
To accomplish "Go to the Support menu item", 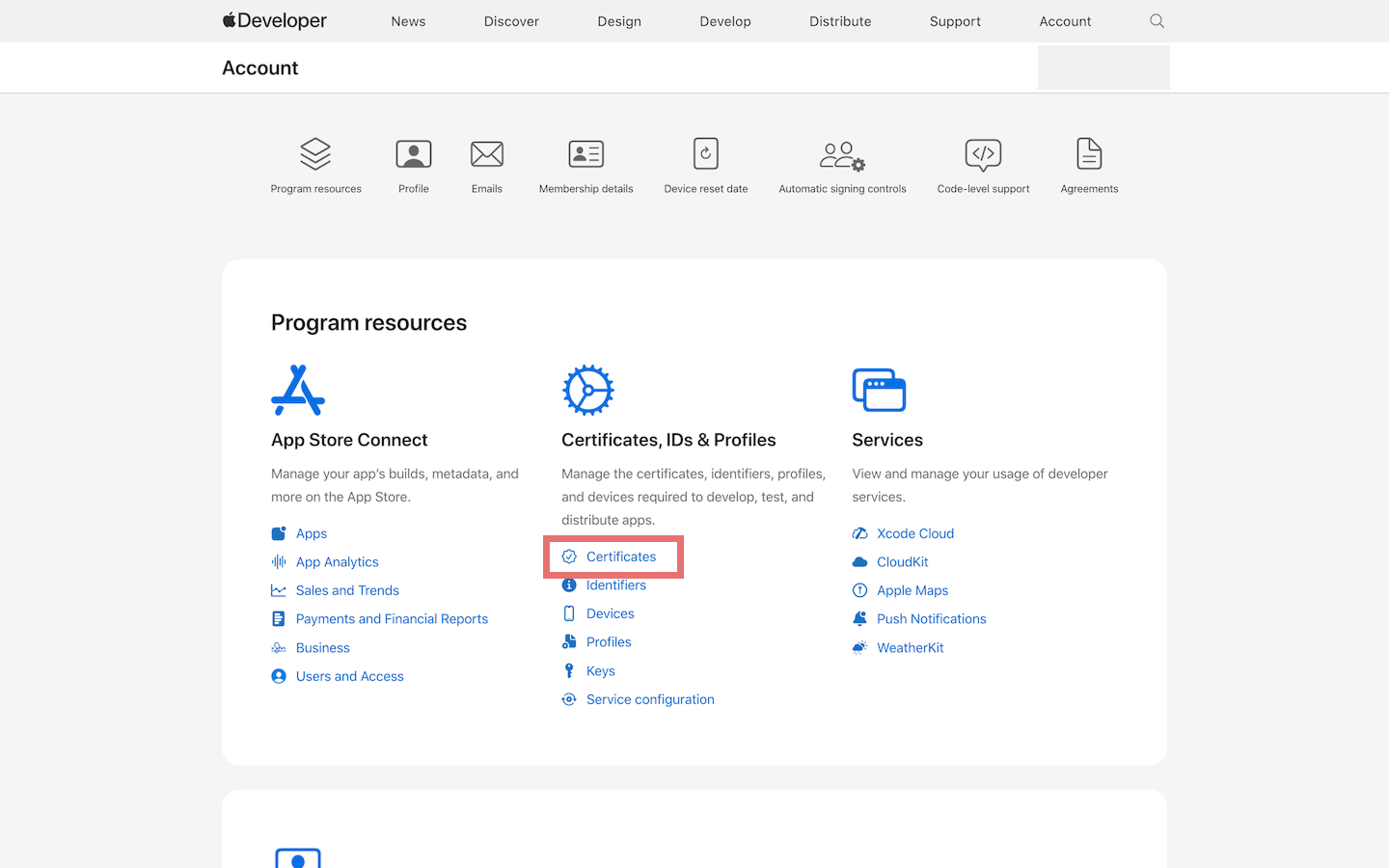I will point(955,21).
